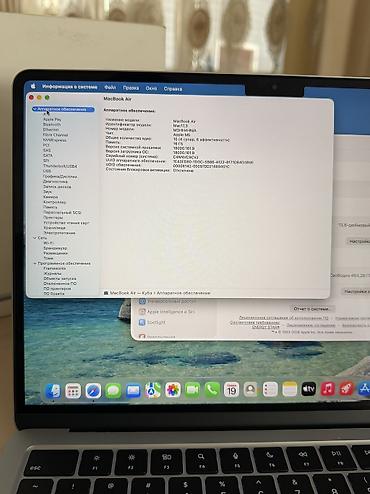
Task: Launch FaceTime from the Dock
Action: (192, 390)
